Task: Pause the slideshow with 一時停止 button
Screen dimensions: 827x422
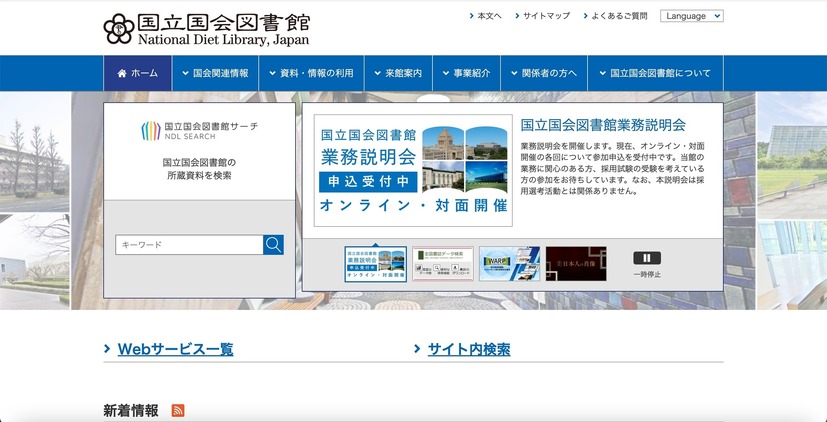Action: (x=647, y=258)
